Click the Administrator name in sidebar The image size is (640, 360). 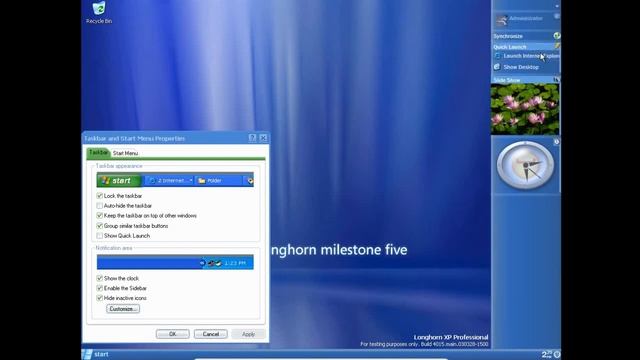tap(526, 18)
